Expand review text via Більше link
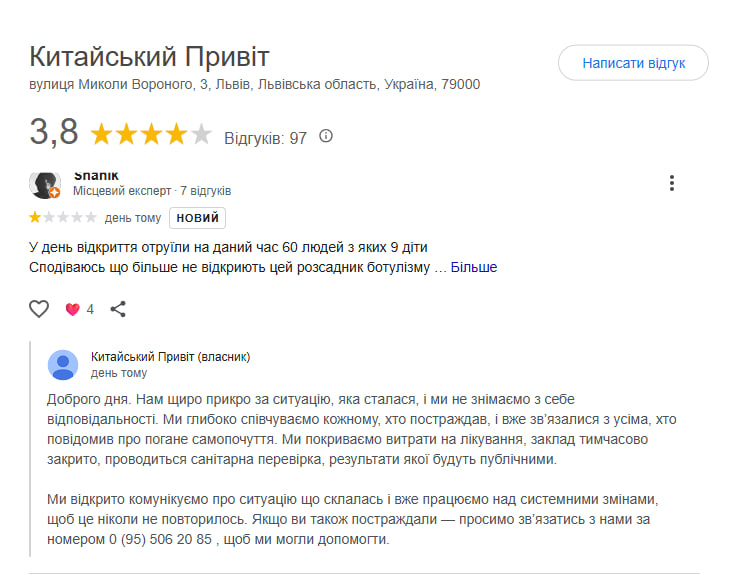750x576 pixels. 473,267
